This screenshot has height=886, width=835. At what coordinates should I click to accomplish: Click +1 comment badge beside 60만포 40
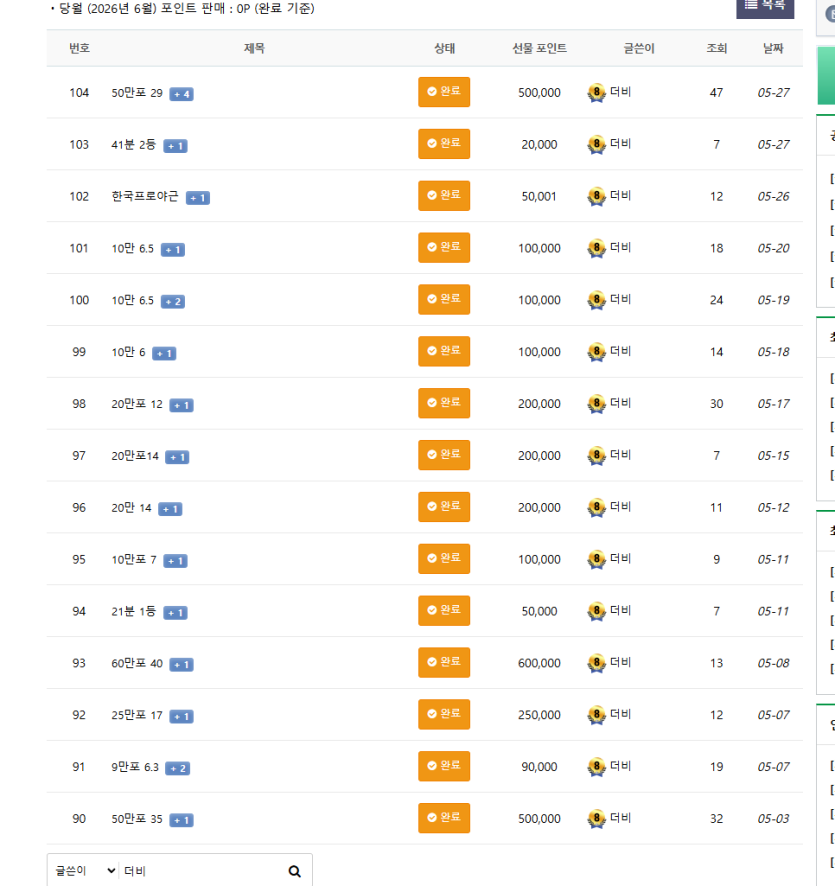click(x=181, y=664)
